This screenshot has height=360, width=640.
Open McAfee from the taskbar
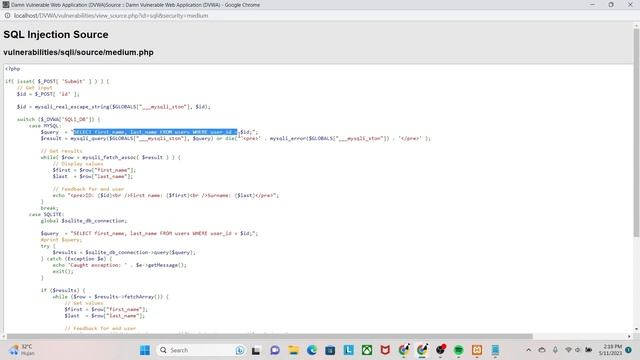(x=385, y=350)
